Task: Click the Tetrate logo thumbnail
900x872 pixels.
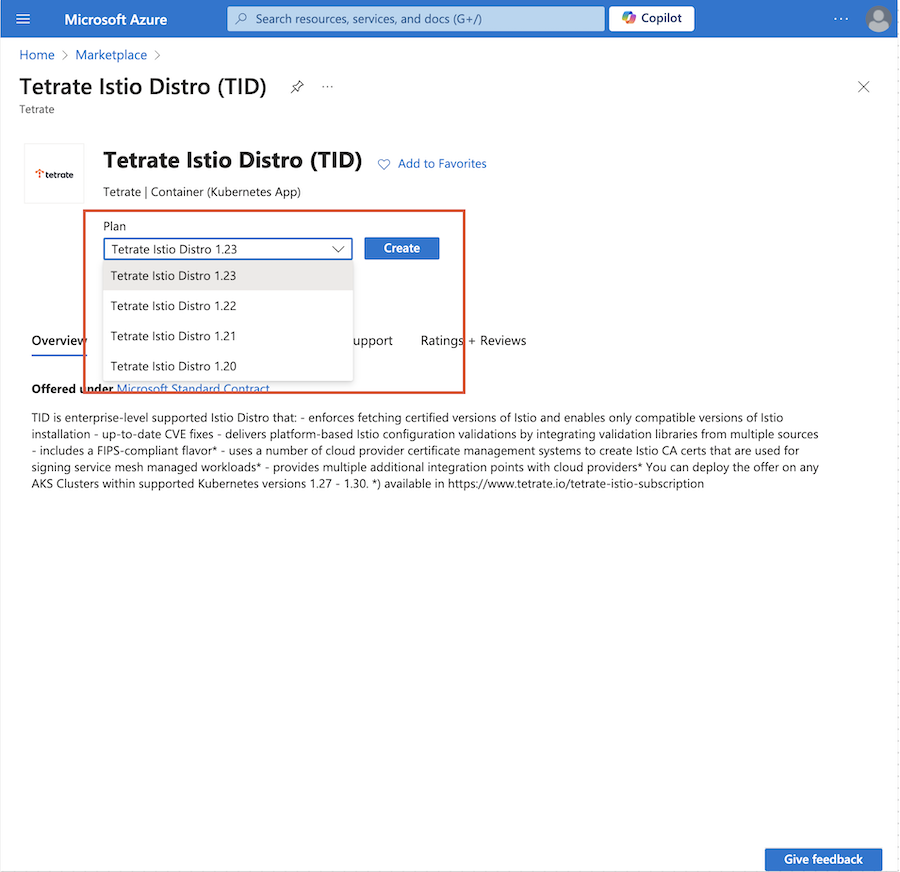Action: pos(54,173)
